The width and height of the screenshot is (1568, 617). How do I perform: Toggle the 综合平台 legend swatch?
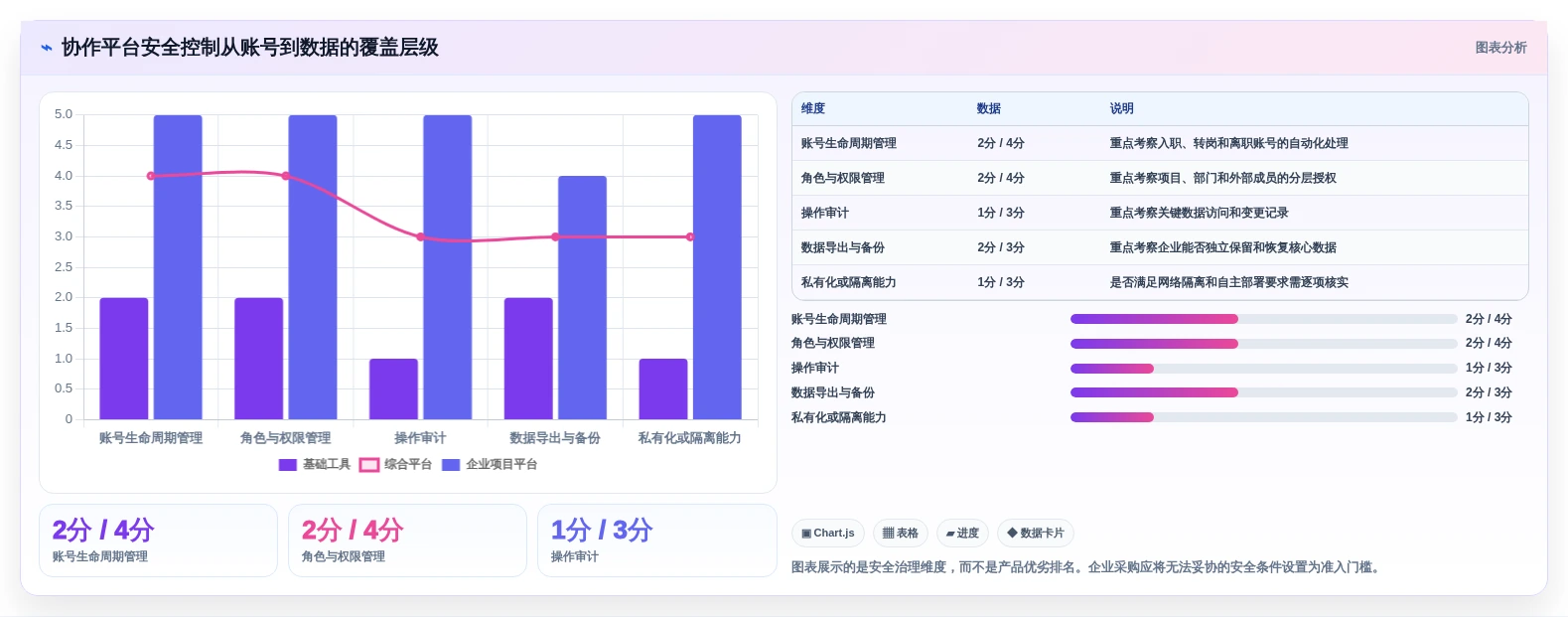(369, 465)
